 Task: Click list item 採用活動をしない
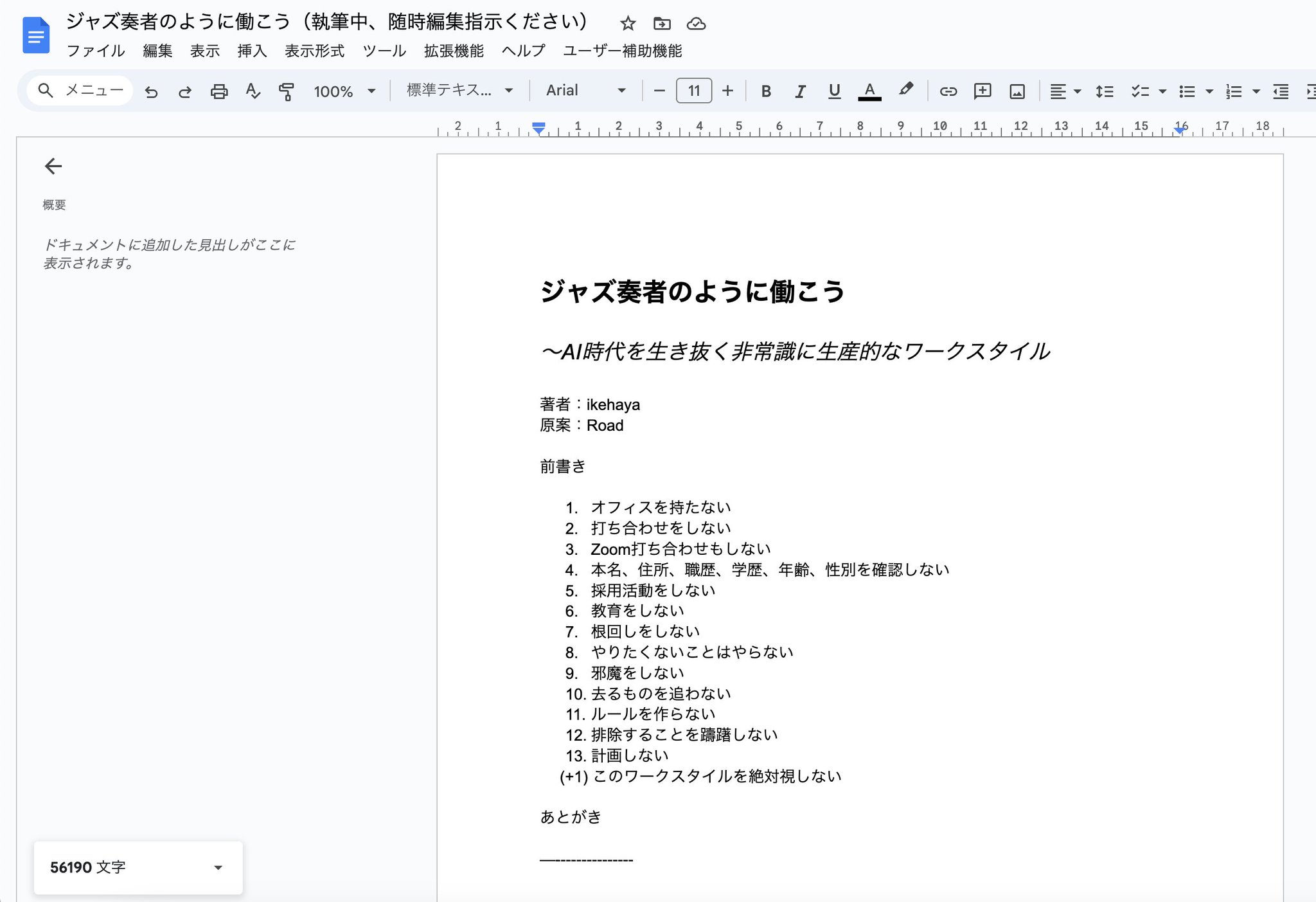[x=653, y=590]
